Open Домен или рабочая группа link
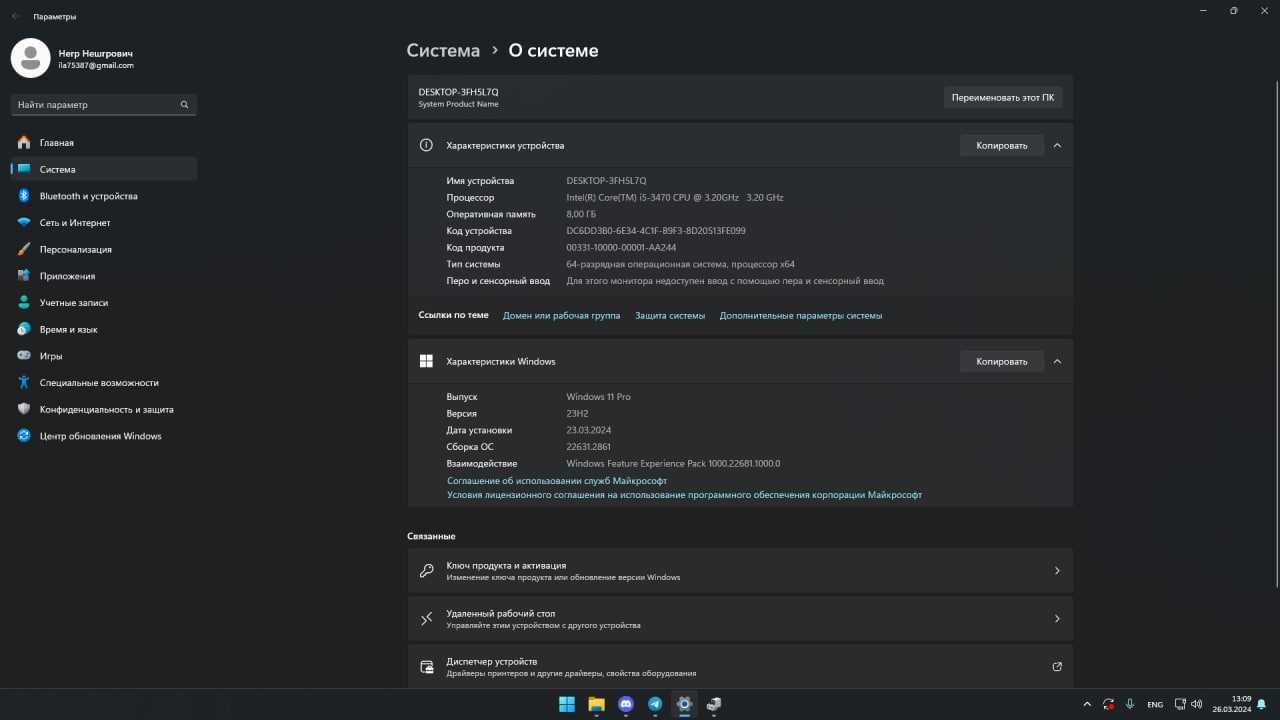This screenshot has height=720, width=1280. point(561,315)
